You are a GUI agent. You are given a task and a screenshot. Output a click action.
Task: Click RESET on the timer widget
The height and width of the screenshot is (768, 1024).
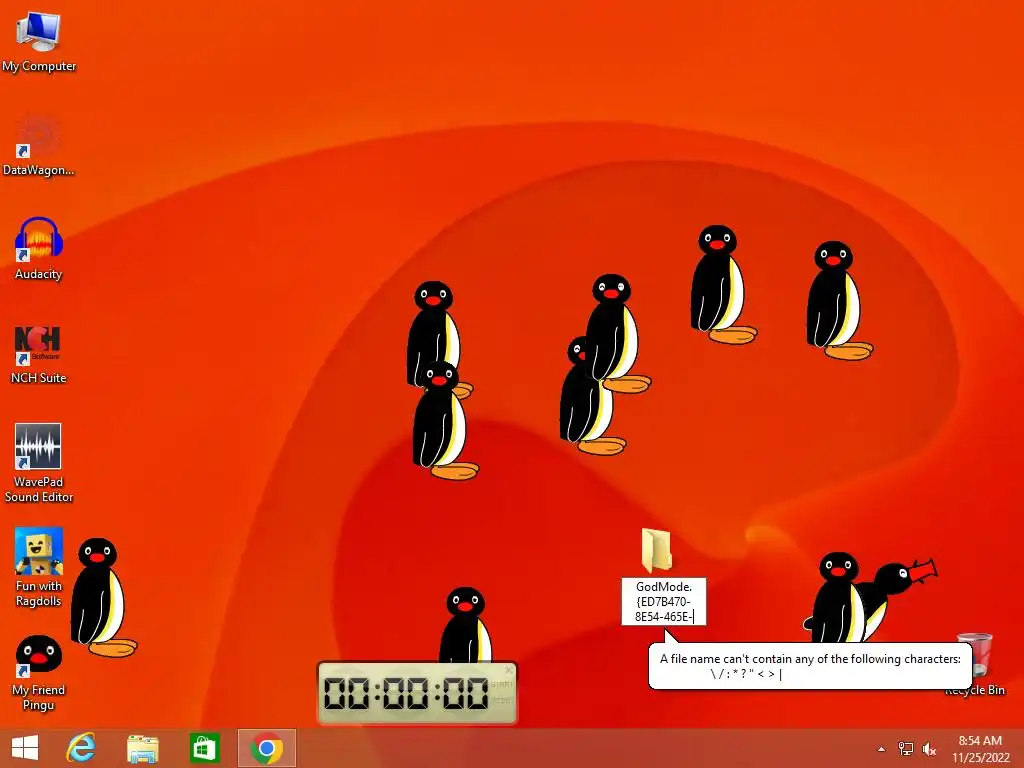pyautogui.click(x=502, y=700)
